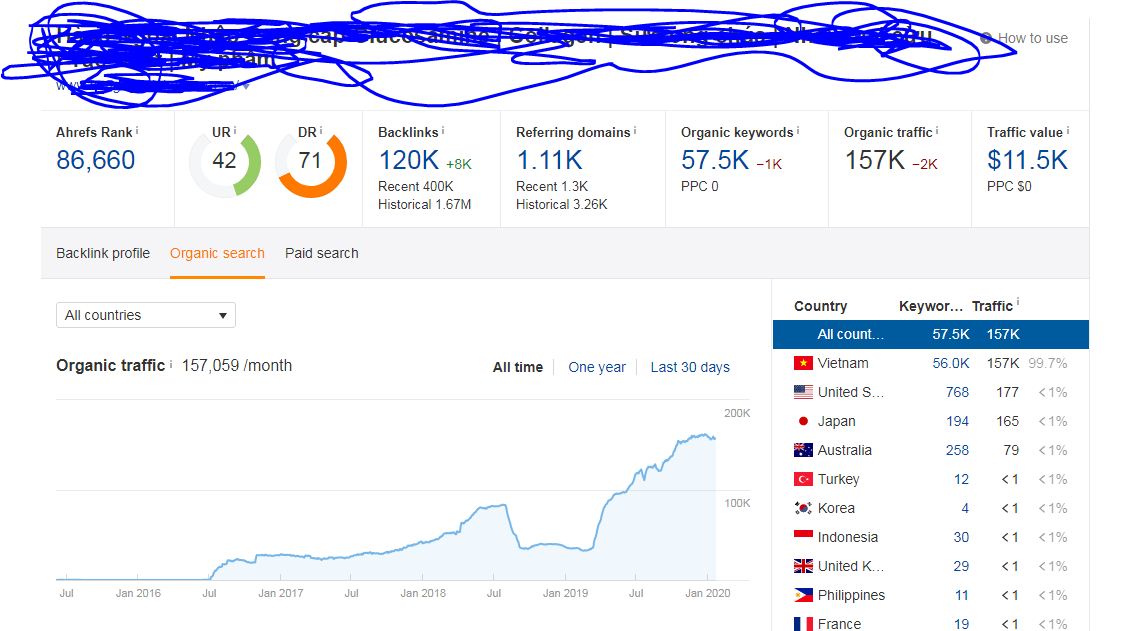Click Historical 1.67M backlinks text
This screenshot has height=631, width=1121.
pos(425,204)
